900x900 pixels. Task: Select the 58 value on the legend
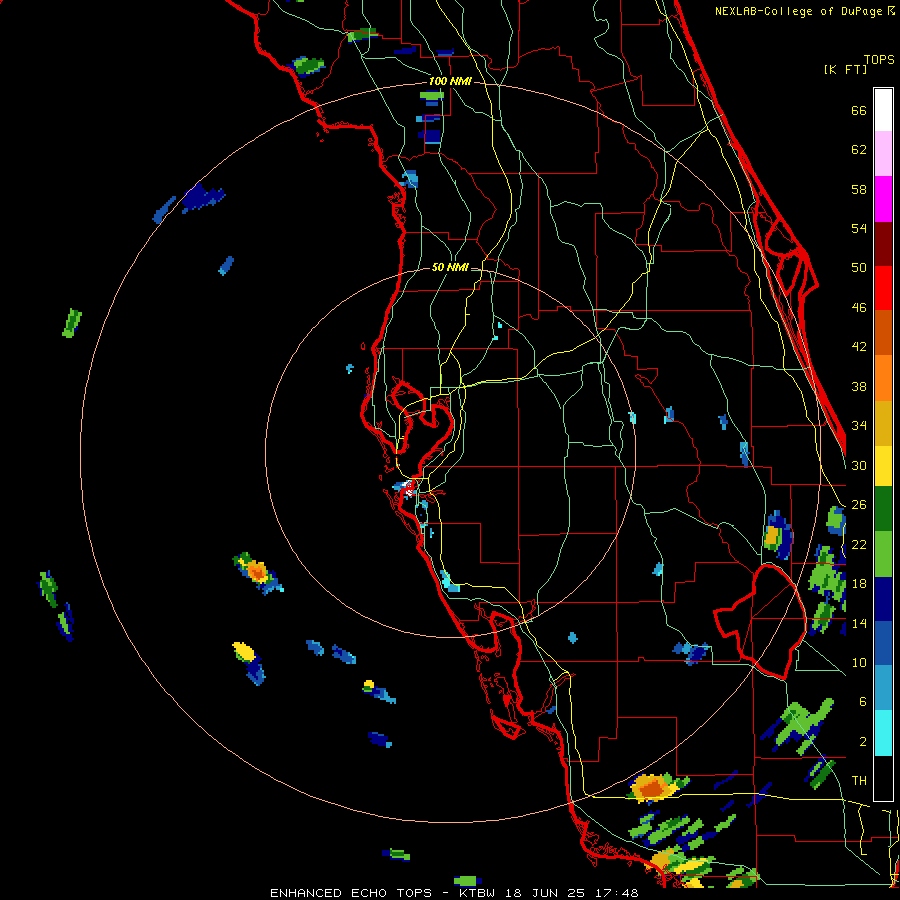click(x=859, y=189)
